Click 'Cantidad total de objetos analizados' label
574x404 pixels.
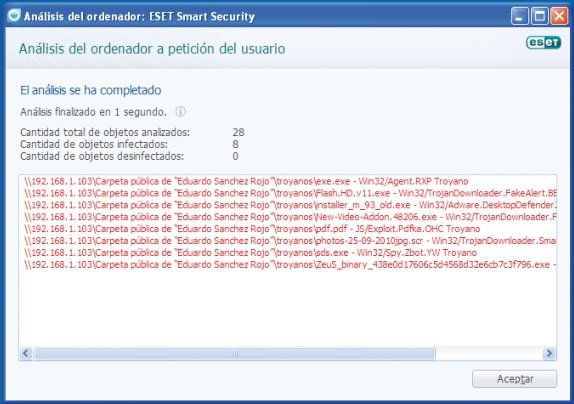coord(105,132)
